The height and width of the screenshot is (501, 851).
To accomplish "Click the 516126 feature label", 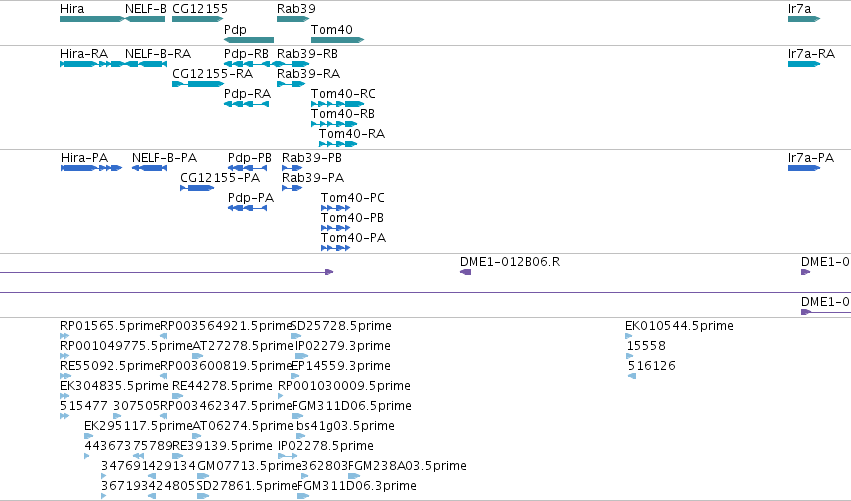I will click(651, 366).
